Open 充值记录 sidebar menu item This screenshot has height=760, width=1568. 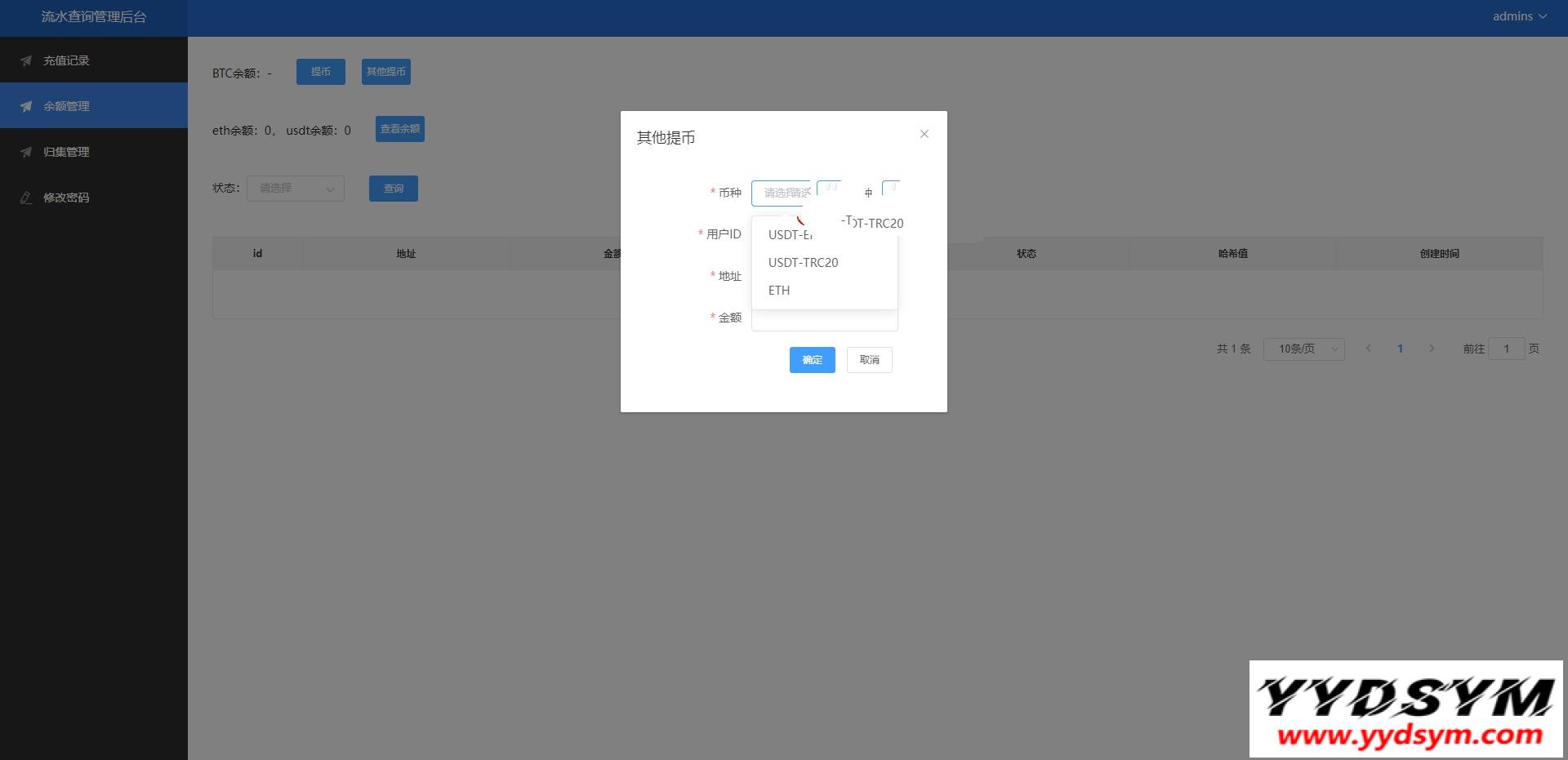[66, 60]
